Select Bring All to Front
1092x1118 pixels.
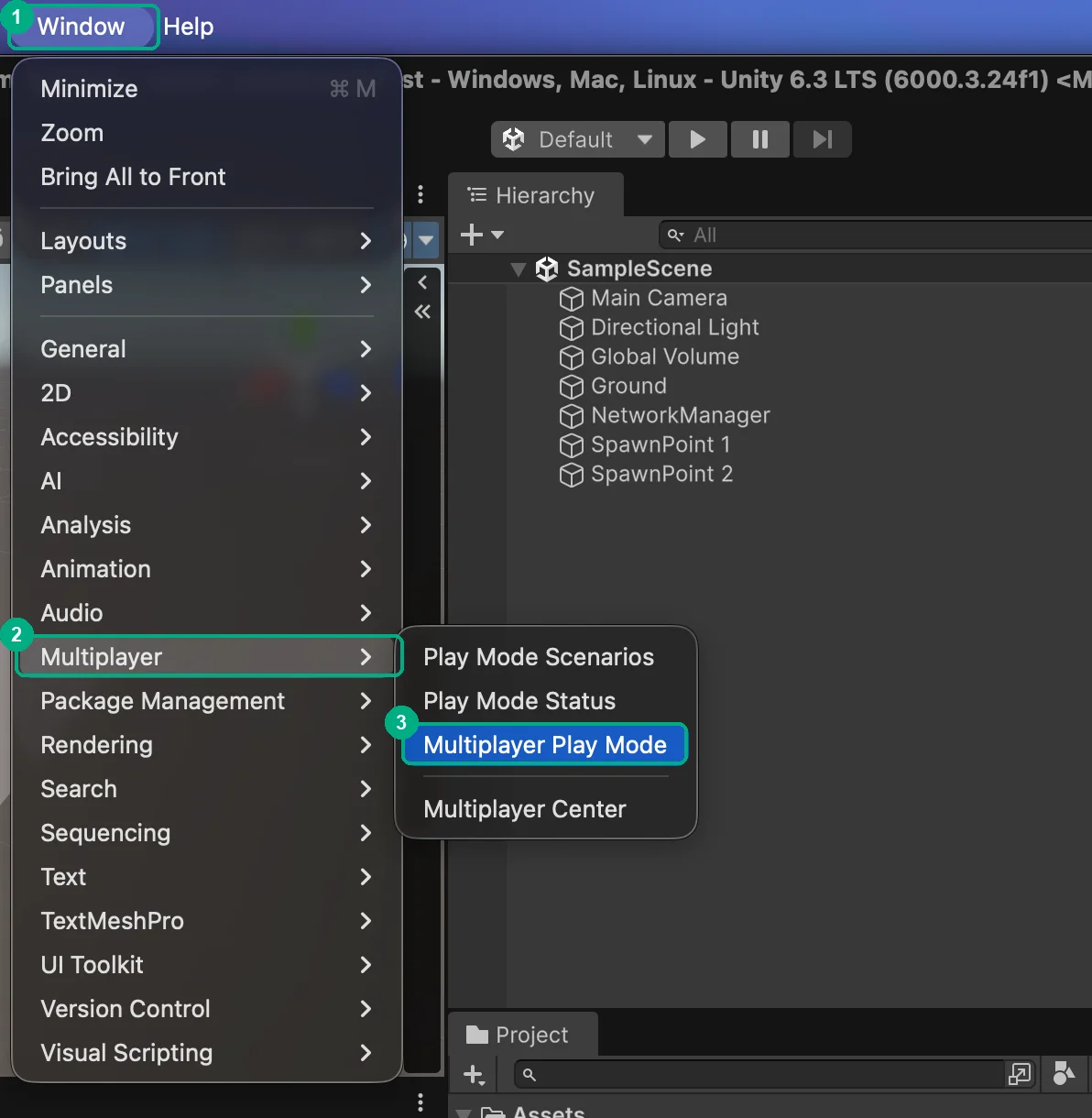click(207, 177)
